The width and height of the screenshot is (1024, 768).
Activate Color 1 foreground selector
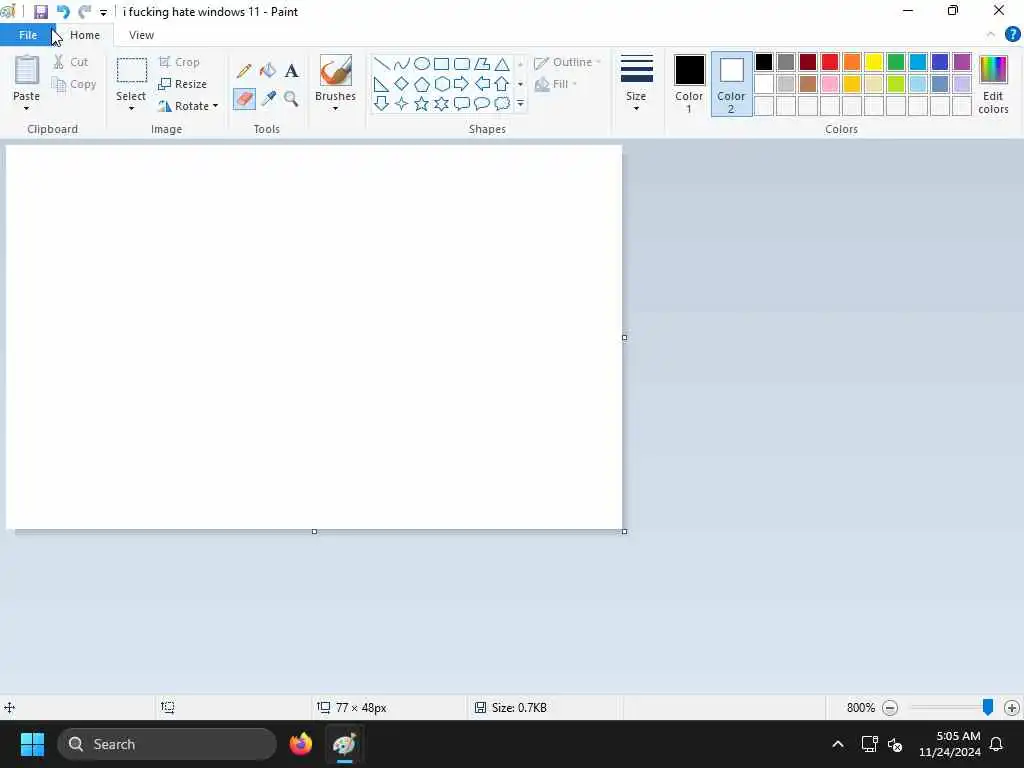point(689,84)
